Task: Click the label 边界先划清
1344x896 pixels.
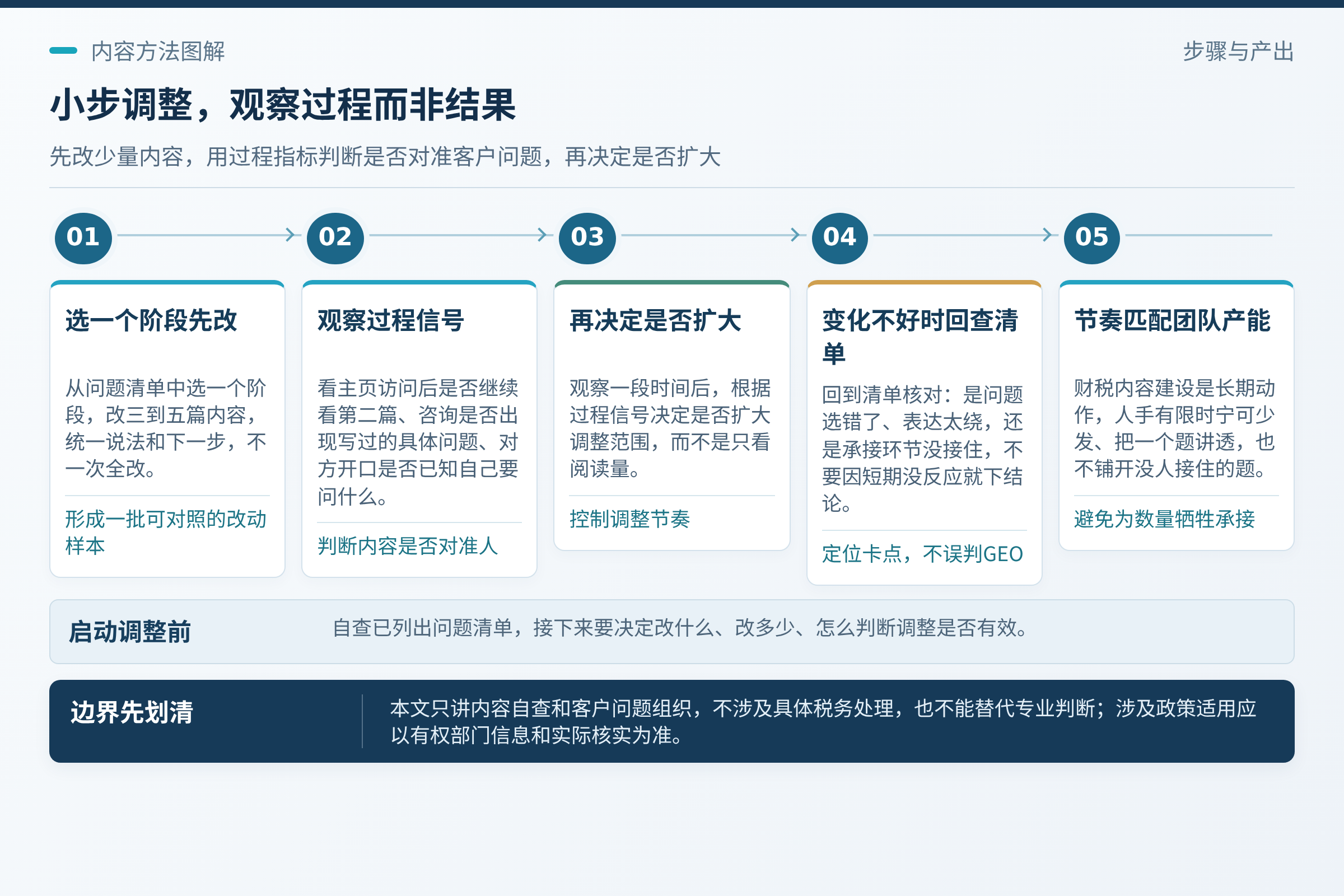Action: 132,712
